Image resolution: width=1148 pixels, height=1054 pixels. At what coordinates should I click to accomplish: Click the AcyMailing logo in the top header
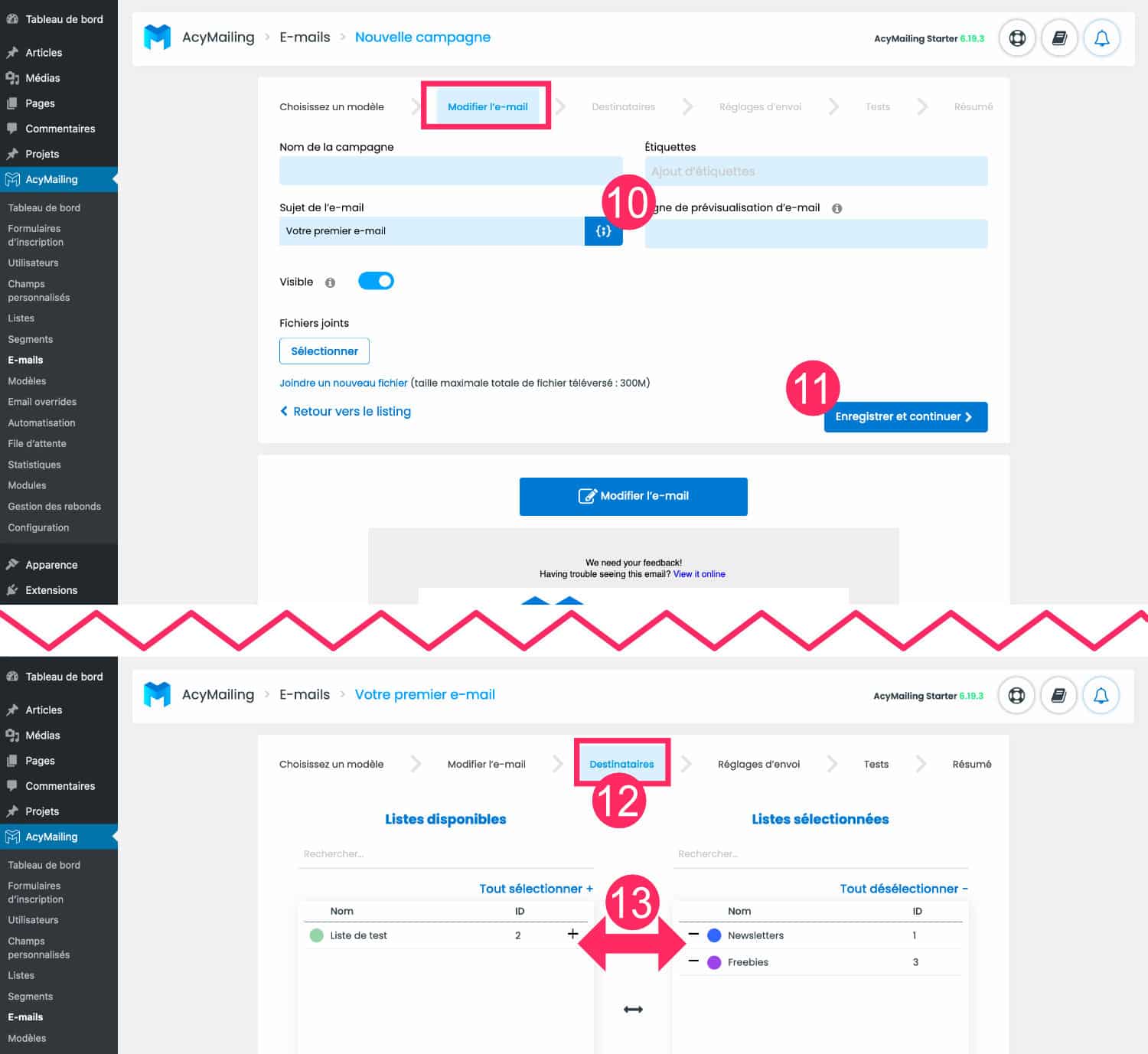point(158,37)
